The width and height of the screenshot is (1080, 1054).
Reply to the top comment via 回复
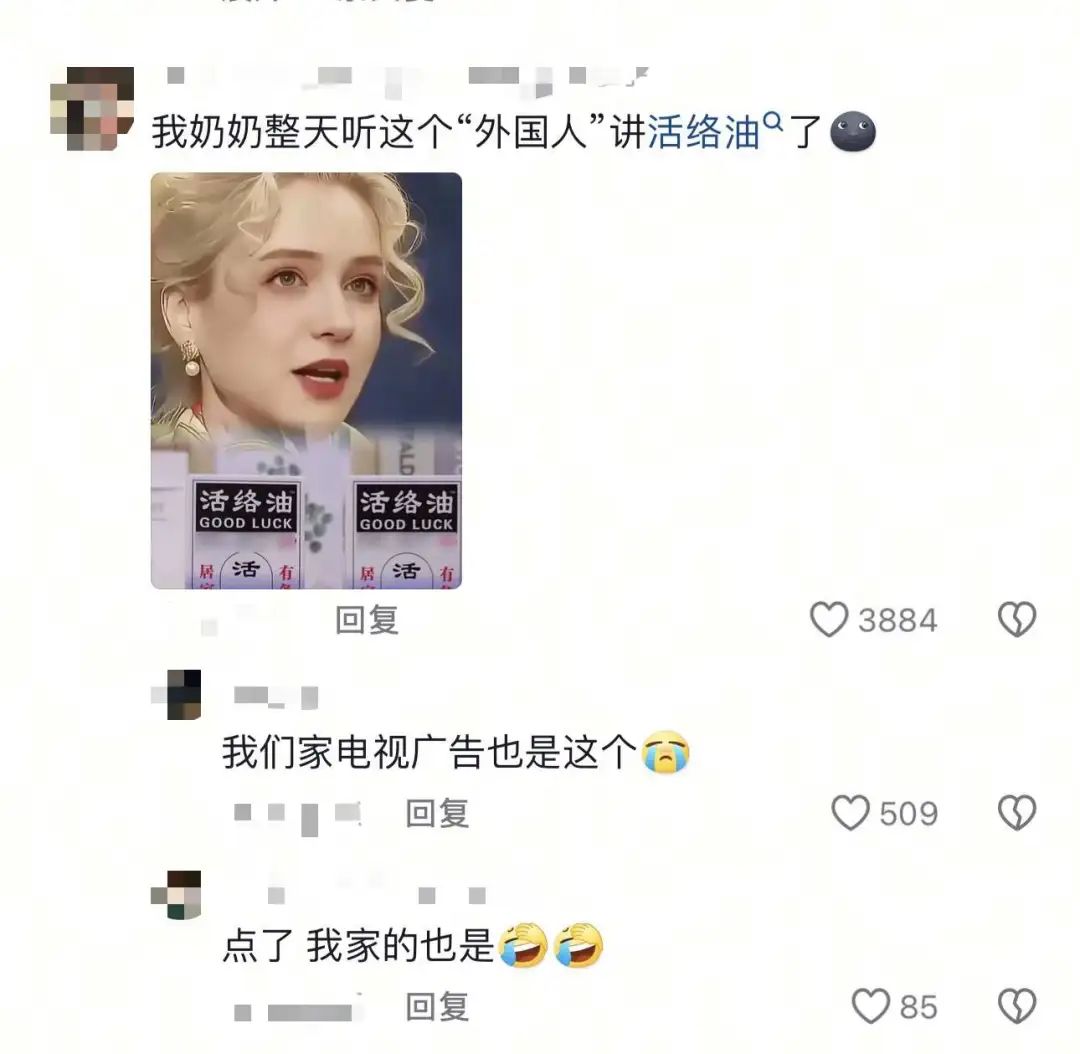366,620
